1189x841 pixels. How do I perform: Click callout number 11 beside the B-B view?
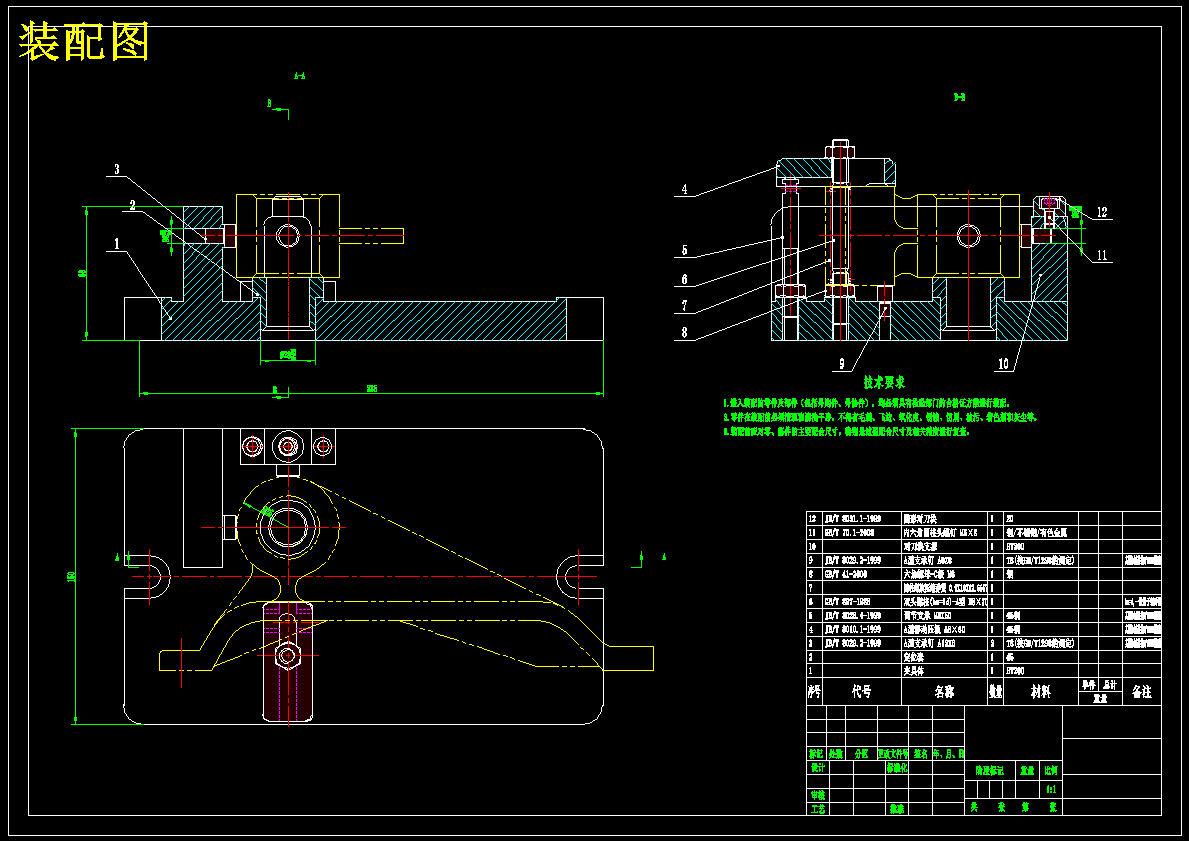coord(1102,256)
